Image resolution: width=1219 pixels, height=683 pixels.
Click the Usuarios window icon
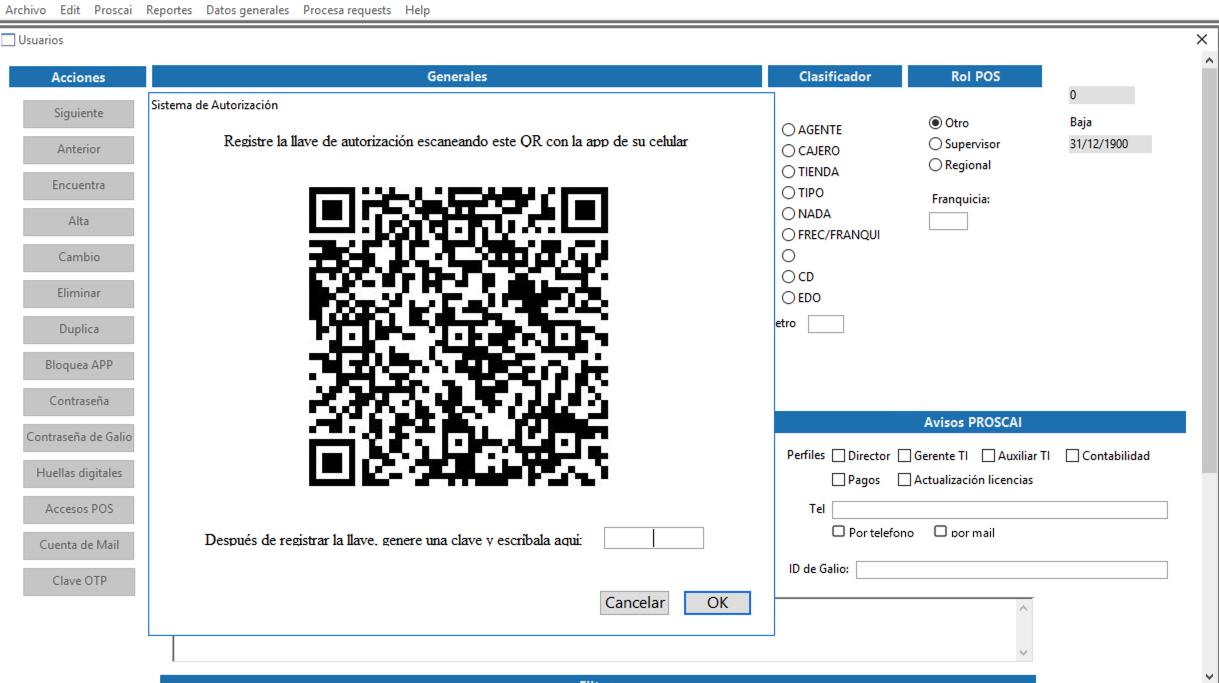pyautogui.click(x=8, y=40)
